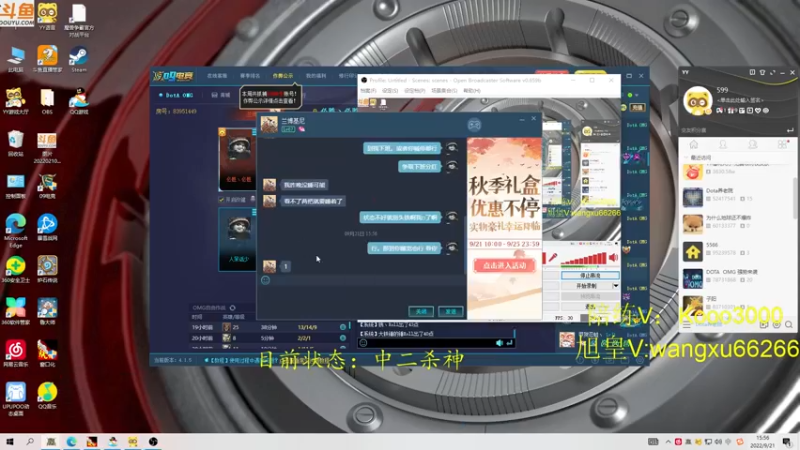Screen dimensions: 800x450
Task: Toggle the checkbox under the hero portrait
Action: [x=221, y=199]
